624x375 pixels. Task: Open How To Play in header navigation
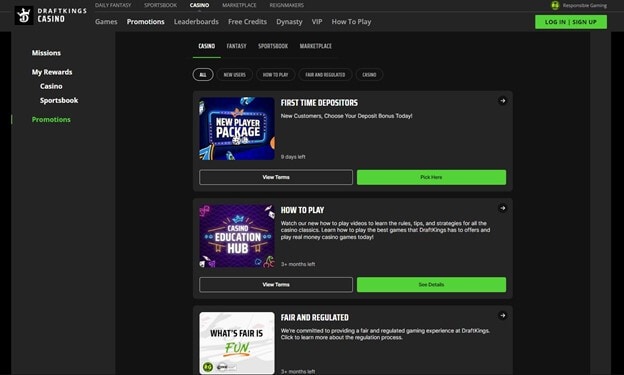[351, 22]
